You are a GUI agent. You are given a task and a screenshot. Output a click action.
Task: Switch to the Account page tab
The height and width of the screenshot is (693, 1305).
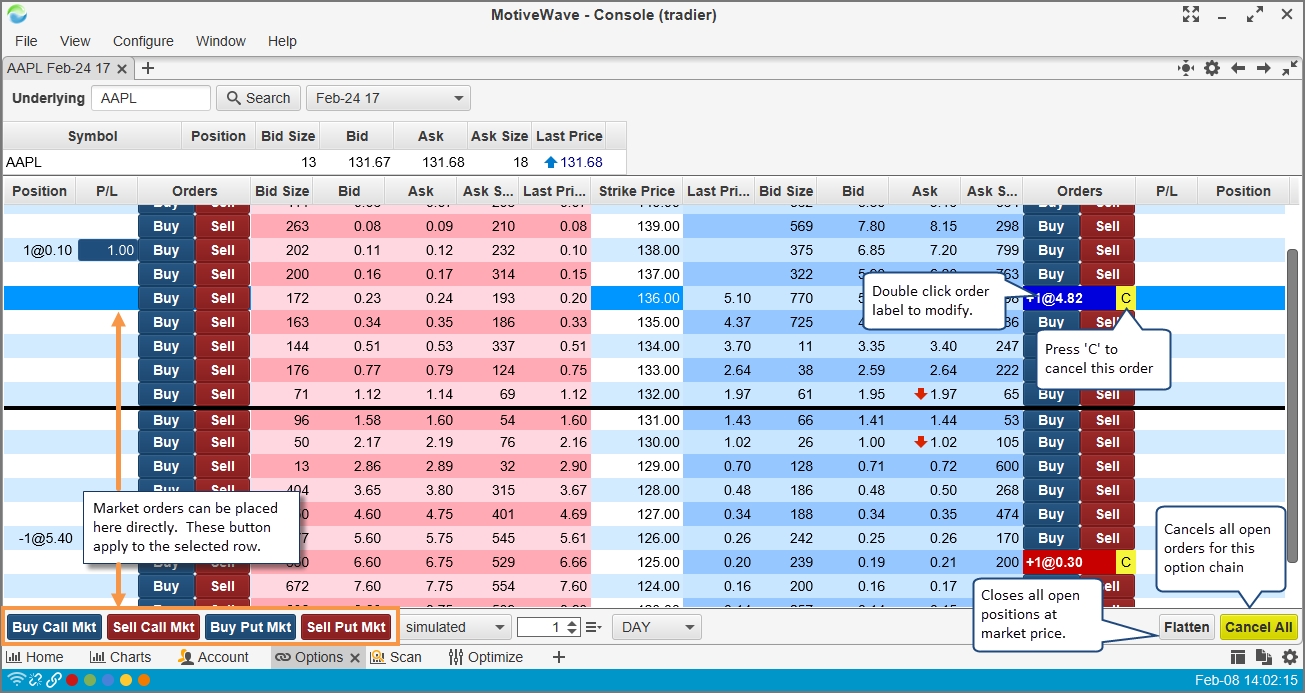(x=213, y=657)
